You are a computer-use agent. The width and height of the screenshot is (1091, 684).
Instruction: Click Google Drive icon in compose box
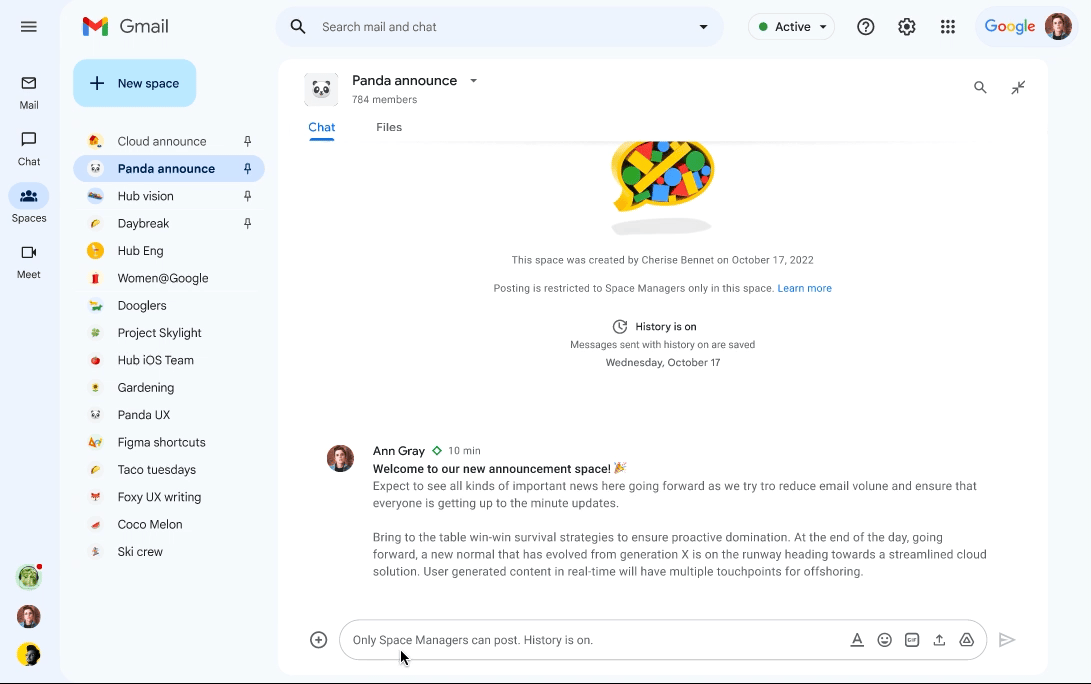pos(966,639)
